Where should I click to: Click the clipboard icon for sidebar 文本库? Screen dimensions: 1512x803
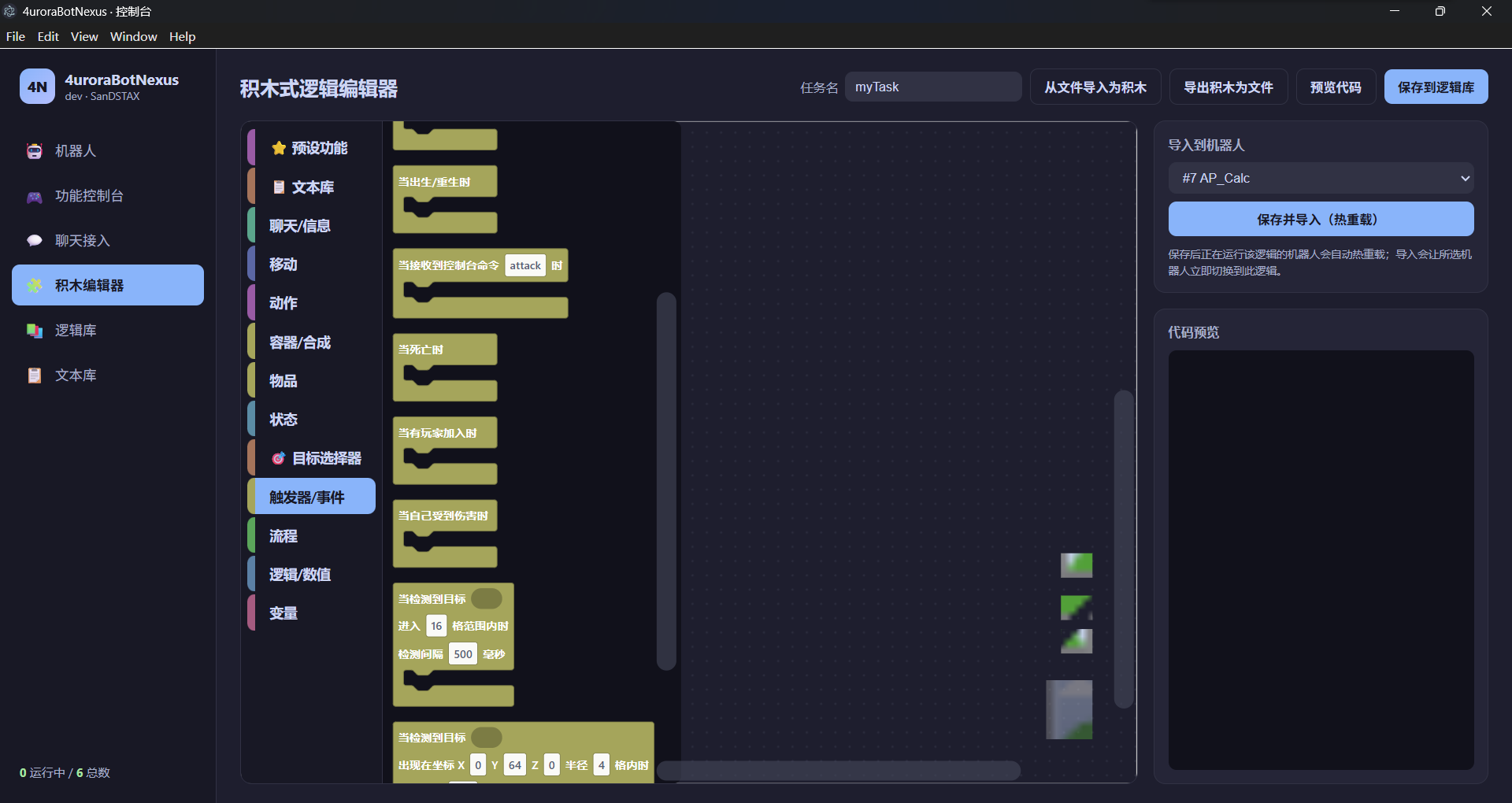point(35,376)
